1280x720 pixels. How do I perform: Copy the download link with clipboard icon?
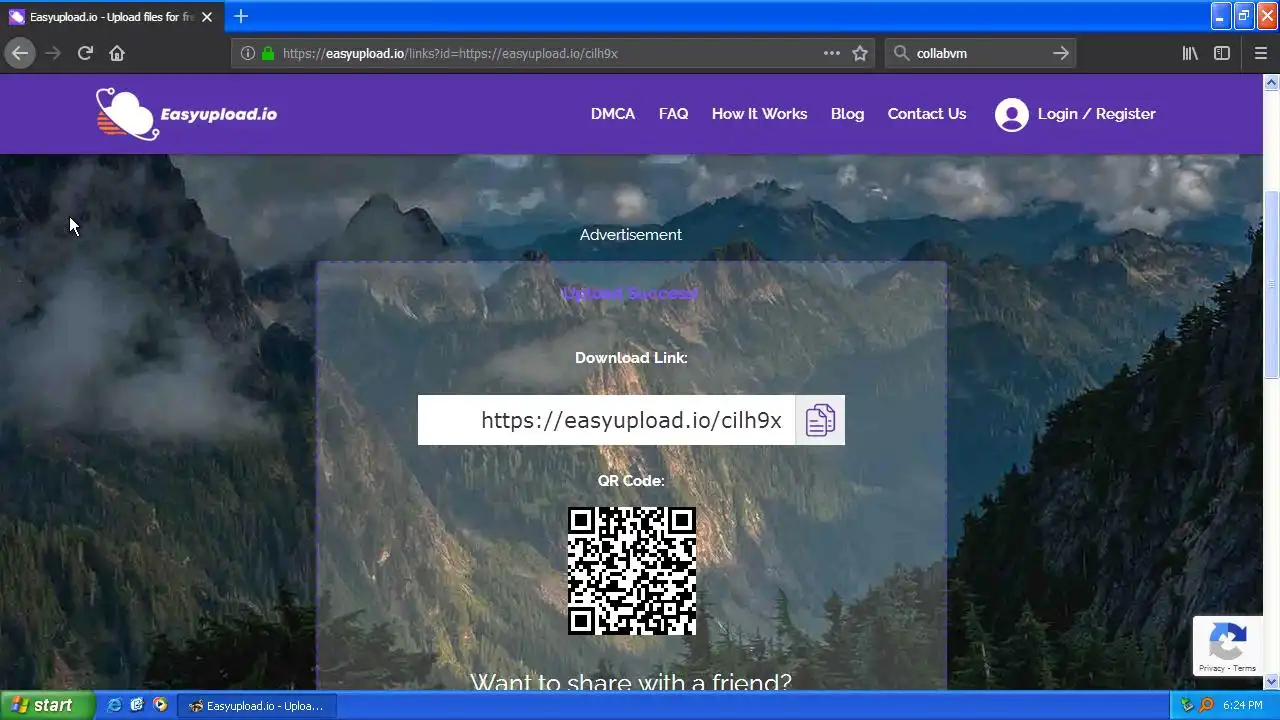tap(820, 420)
